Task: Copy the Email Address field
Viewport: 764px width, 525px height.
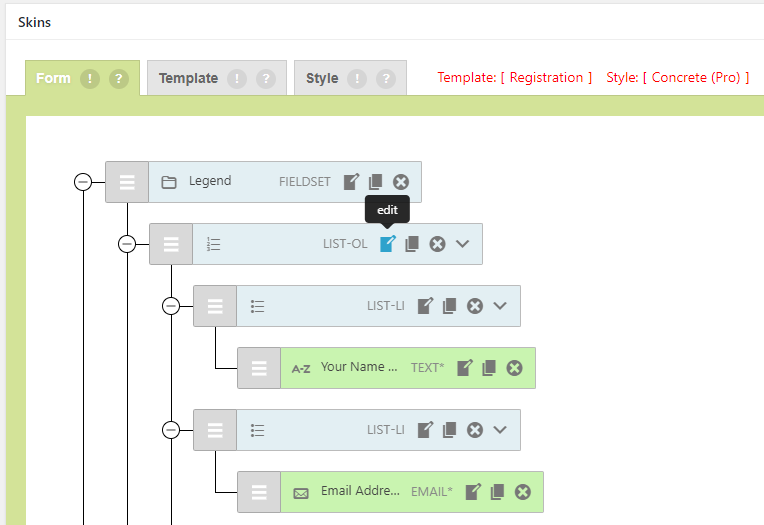Action: tap(497, 492)
